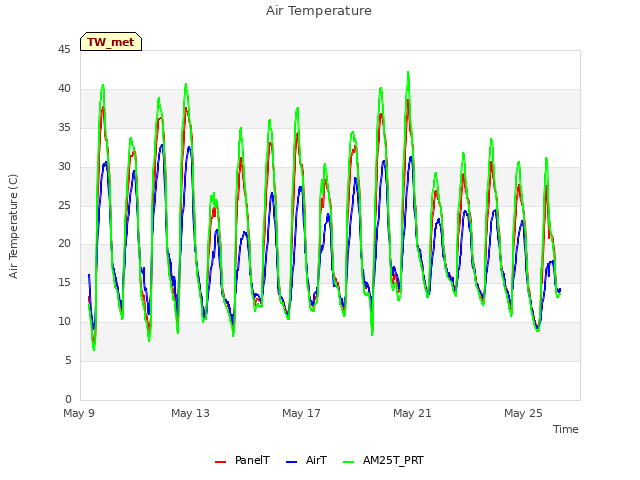Click the highest green peak near May 21
640x480 pixels.
click(x=408, y=73)
